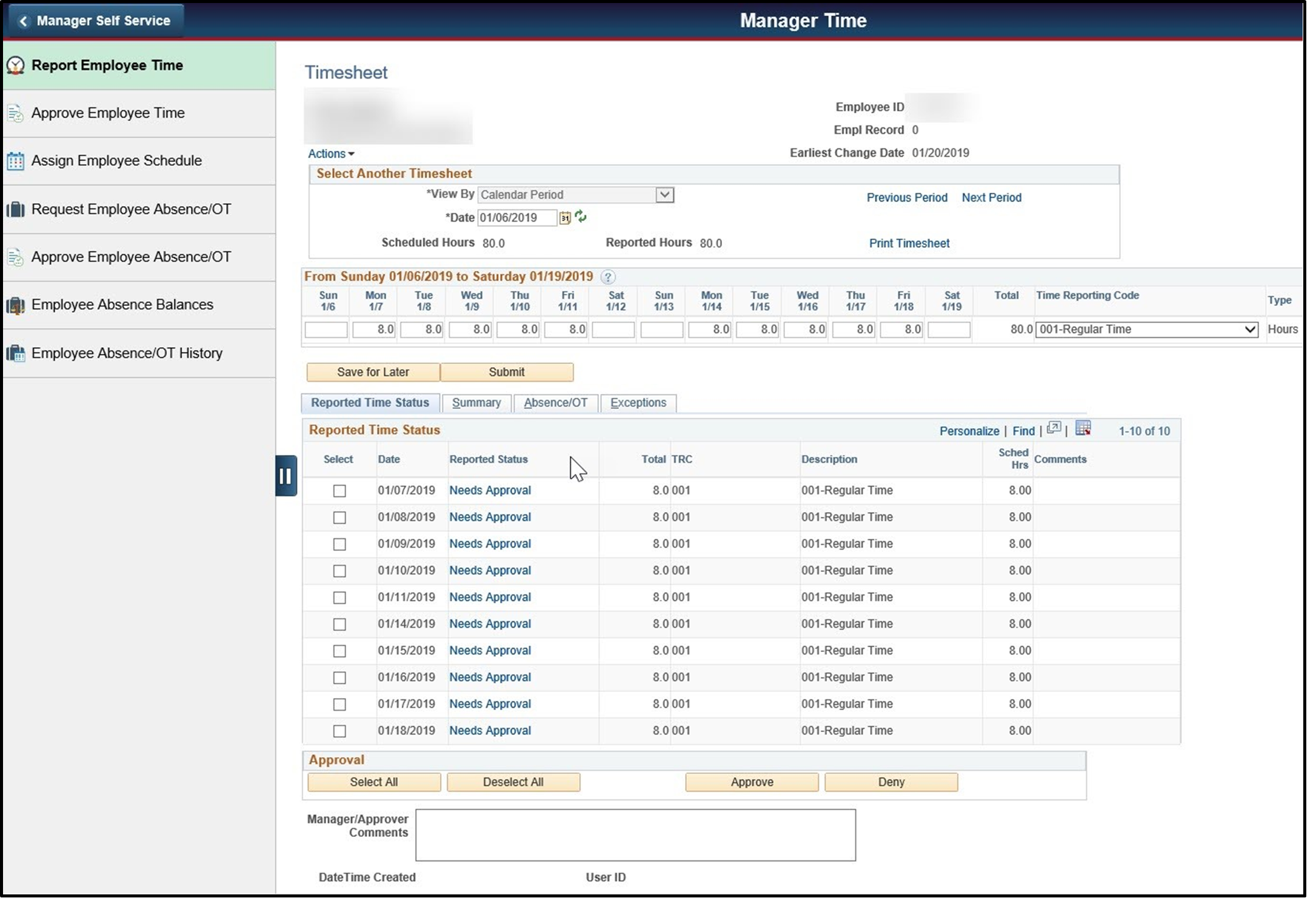
Task: Download grid to Excel spreadsheet icon
Action: click(1083, 429)
